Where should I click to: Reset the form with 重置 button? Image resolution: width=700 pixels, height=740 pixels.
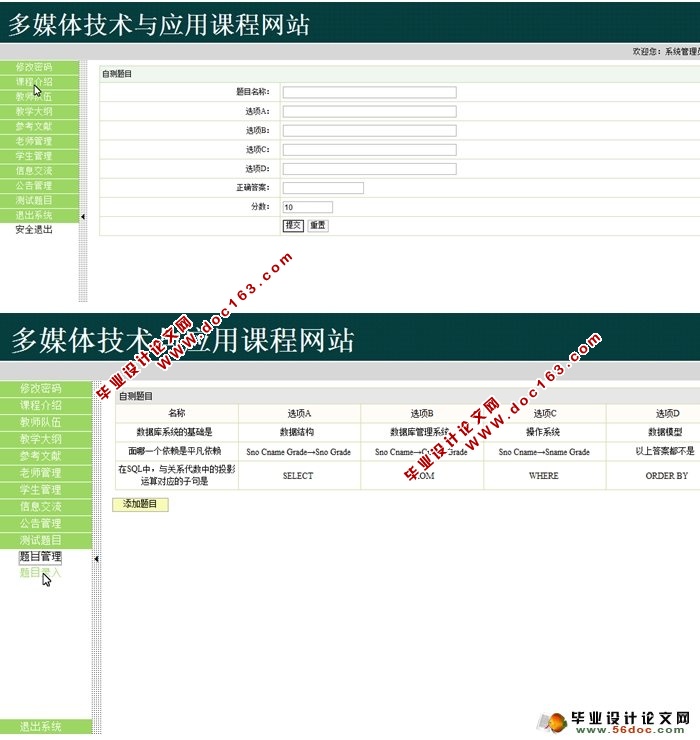318,226
